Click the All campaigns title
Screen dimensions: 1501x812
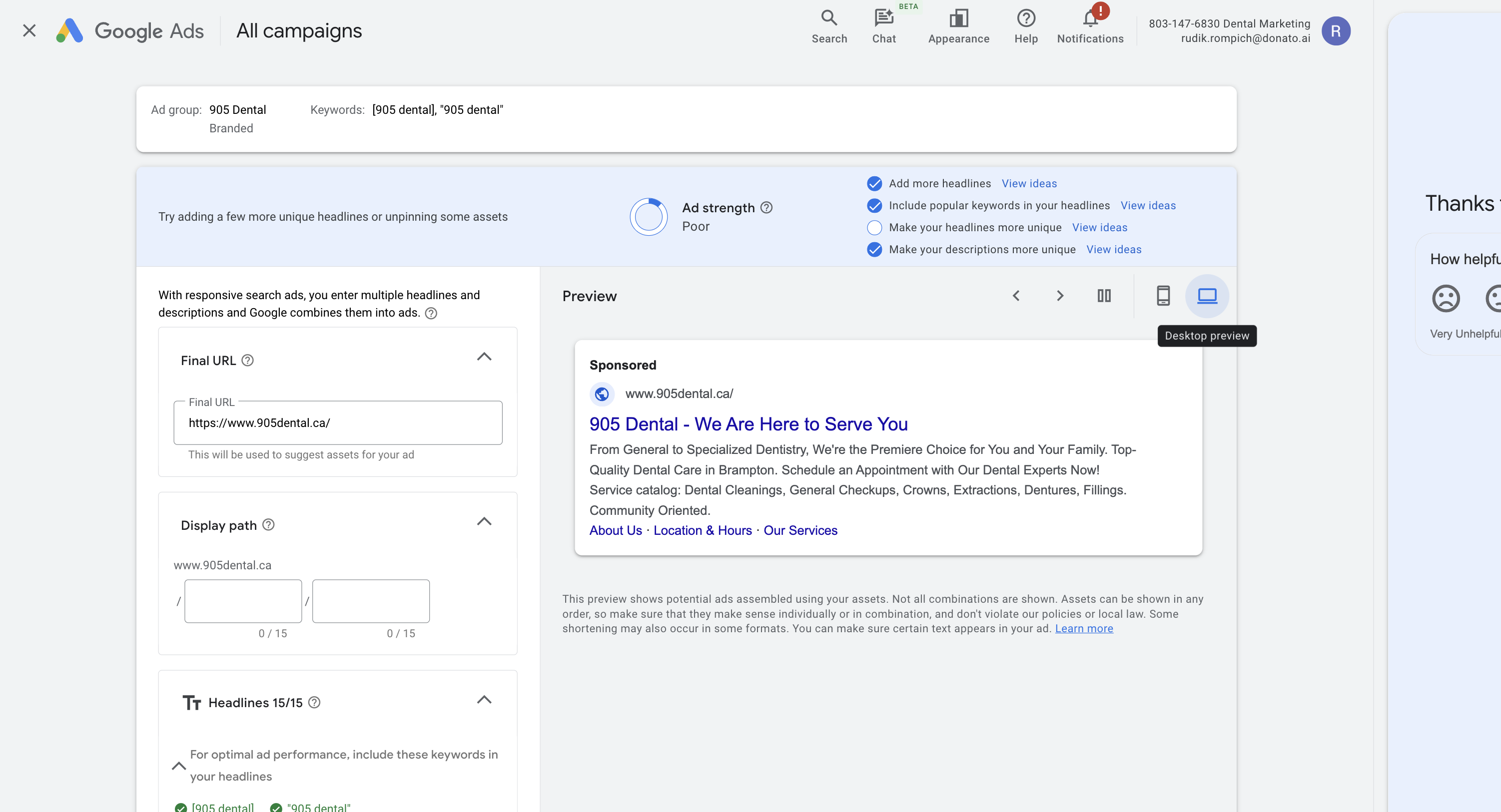[x=299, y=31]
